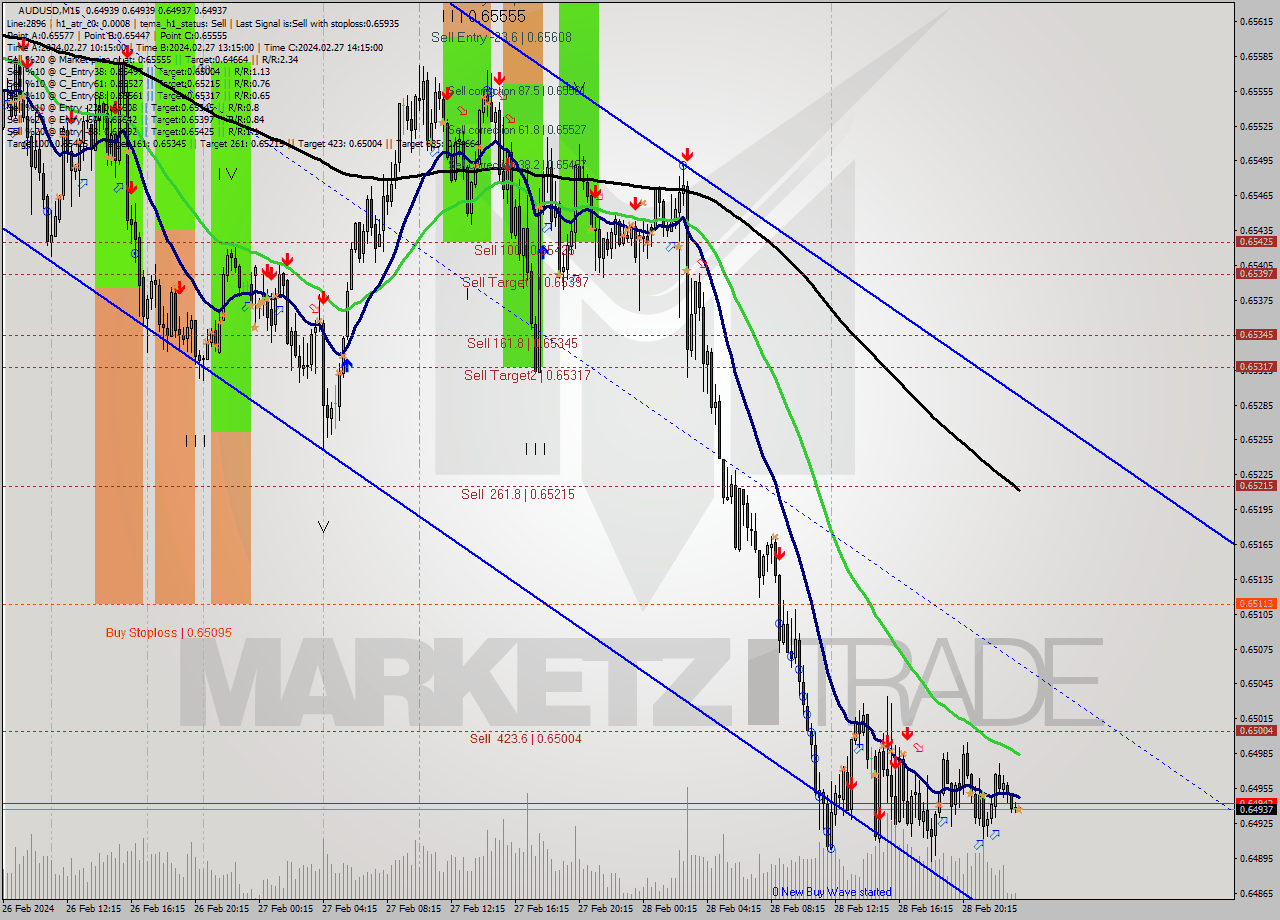The width and height of the screenshot is (1280, 920).
Task: Click the 0.65165 price axis label
Action: tap(1256, 544)
